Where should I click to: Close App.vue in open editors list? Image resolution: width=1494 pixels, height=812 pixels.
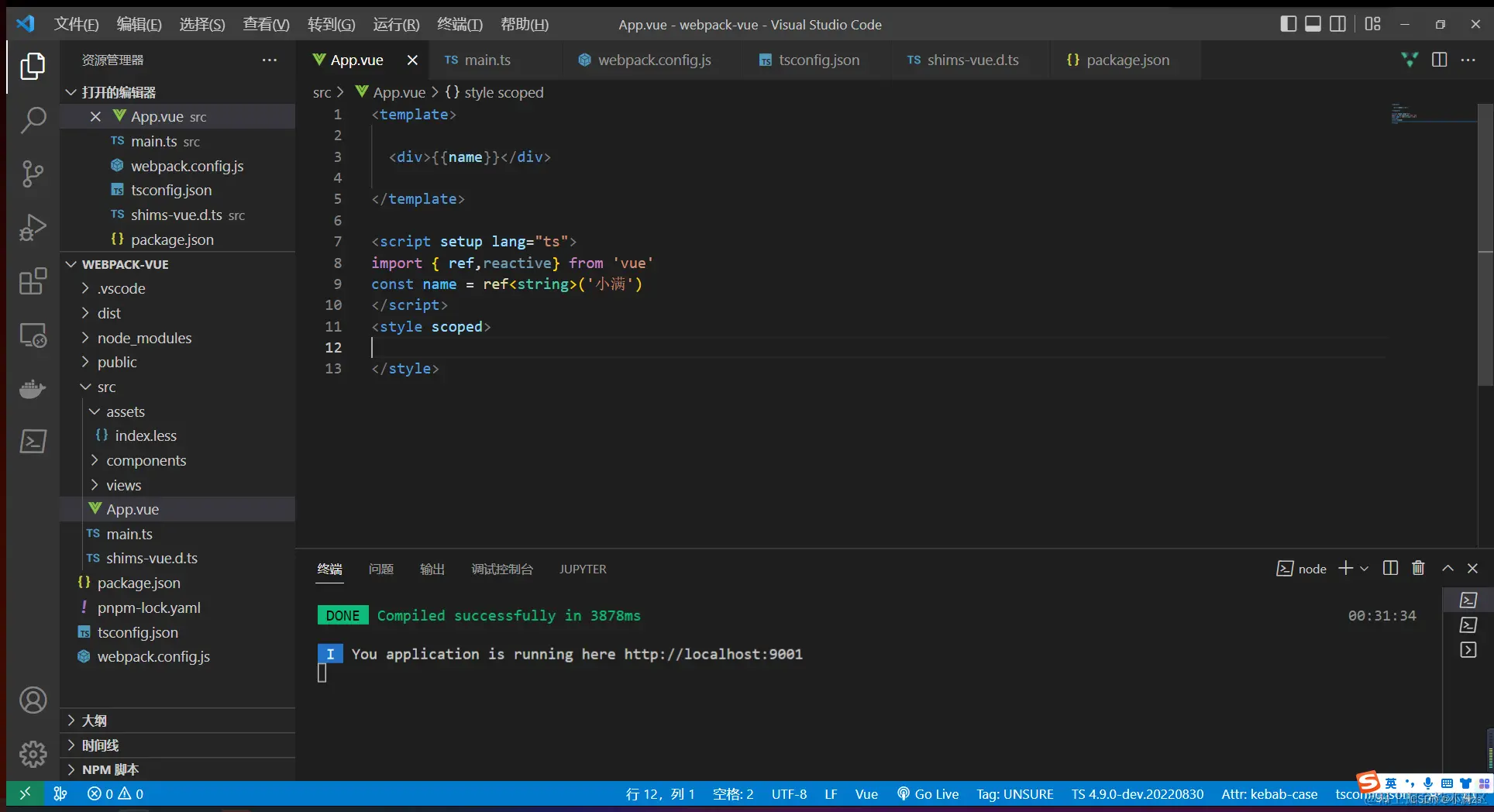coord(95,116)
